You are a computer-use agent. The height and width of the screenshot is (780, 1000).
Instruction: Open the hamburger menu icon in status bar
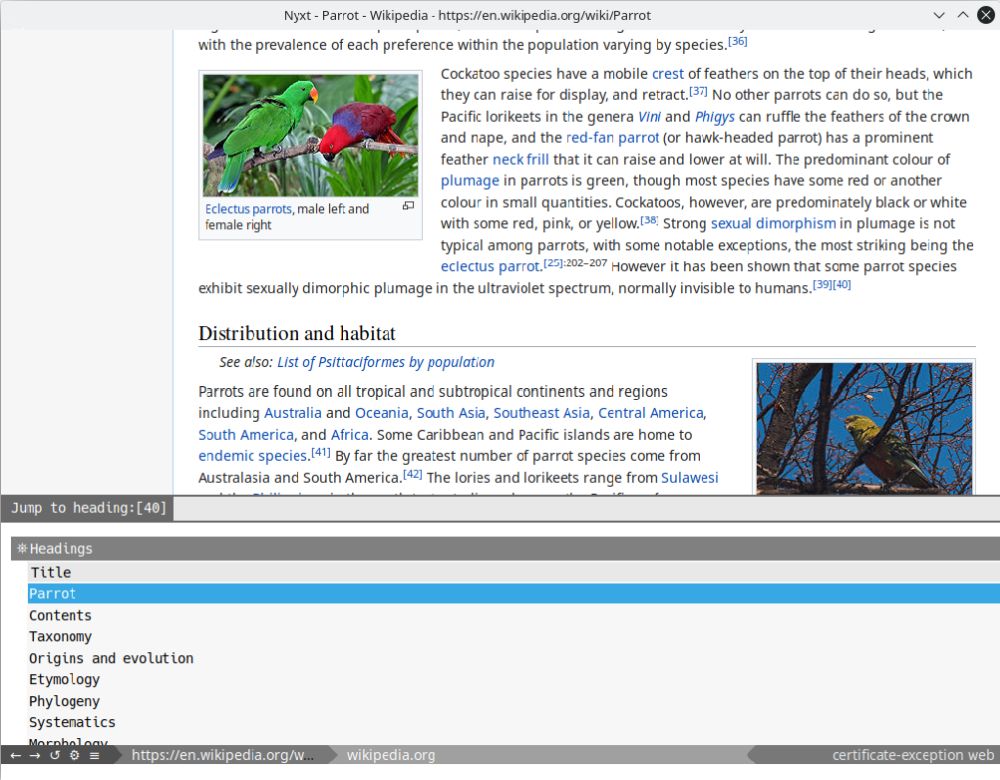[94, 755]
